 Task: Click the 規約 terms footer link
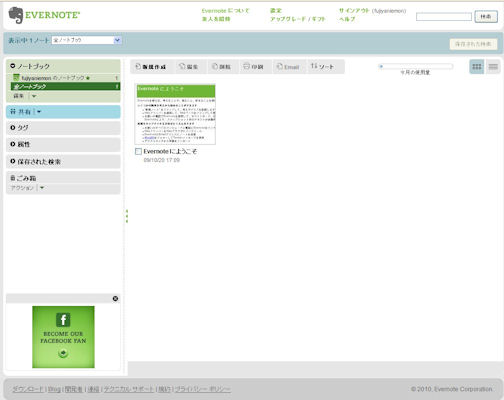coord(164,389)
